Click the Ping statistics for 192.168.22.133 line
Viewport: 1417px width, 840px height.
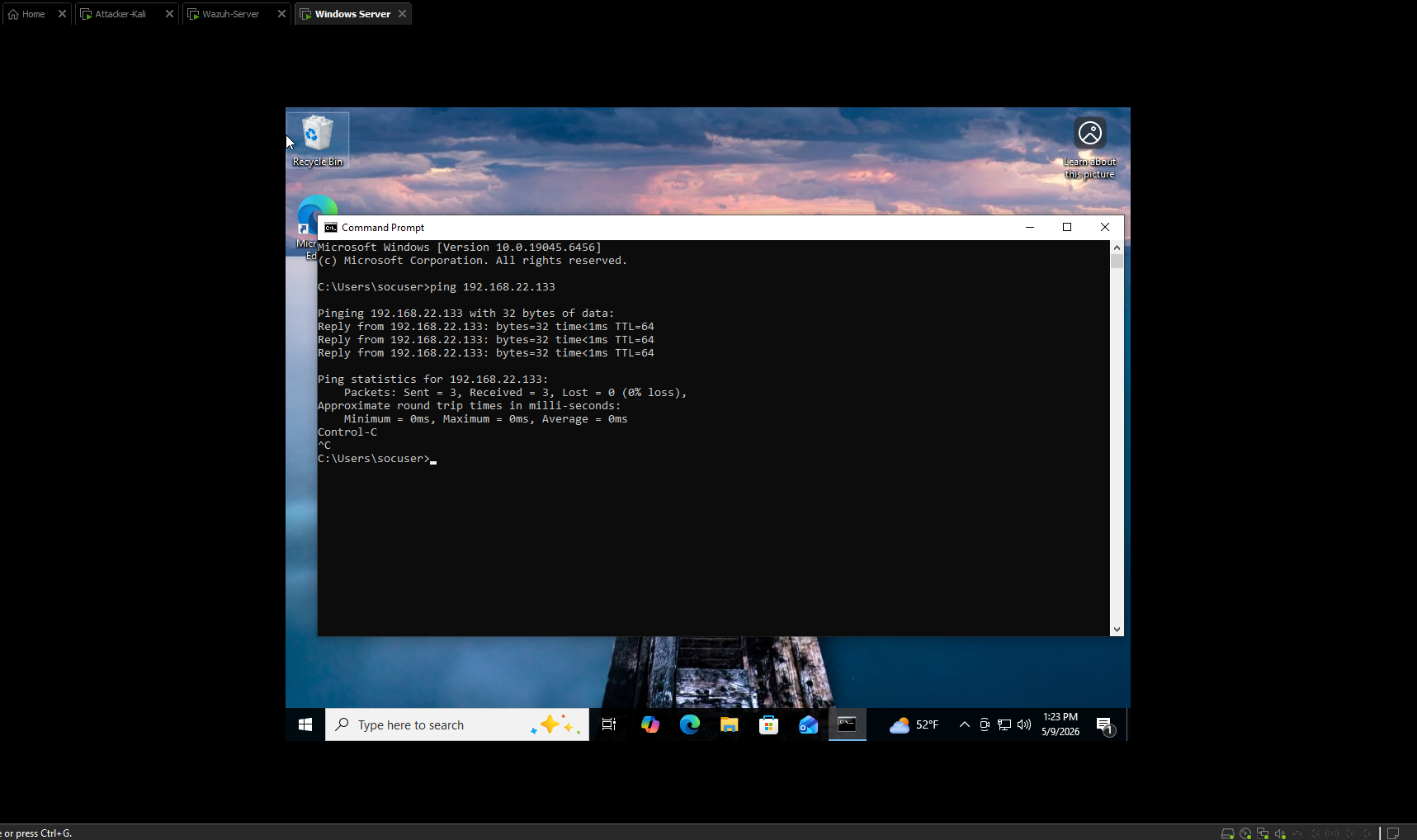[x=433, y=380]
